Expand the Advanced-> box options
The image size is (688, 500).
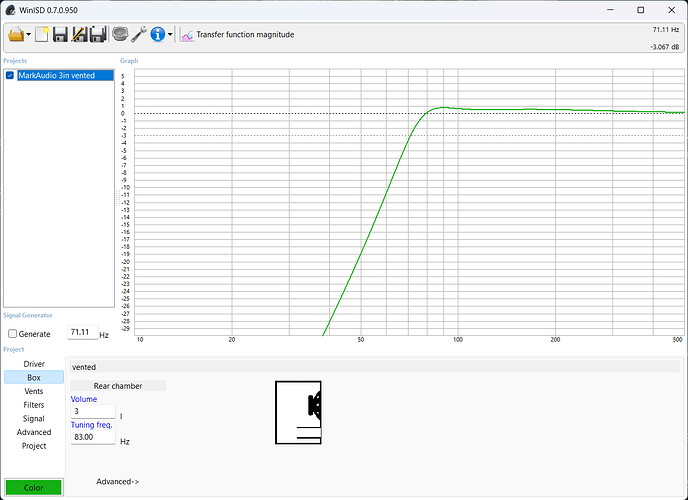click(117, 481)
